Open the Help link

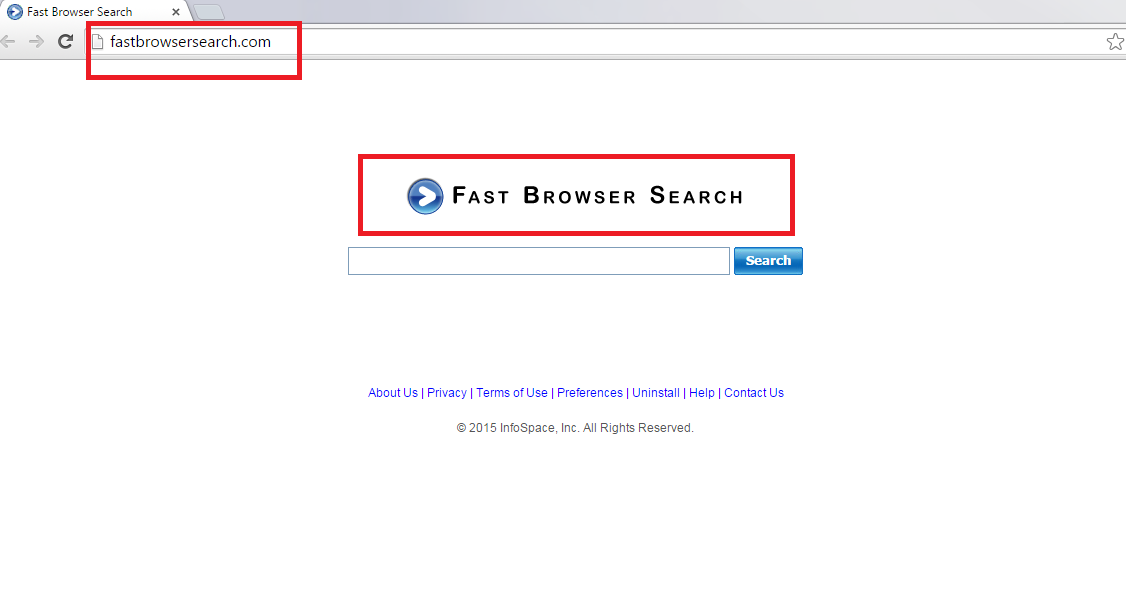[702, 393]
